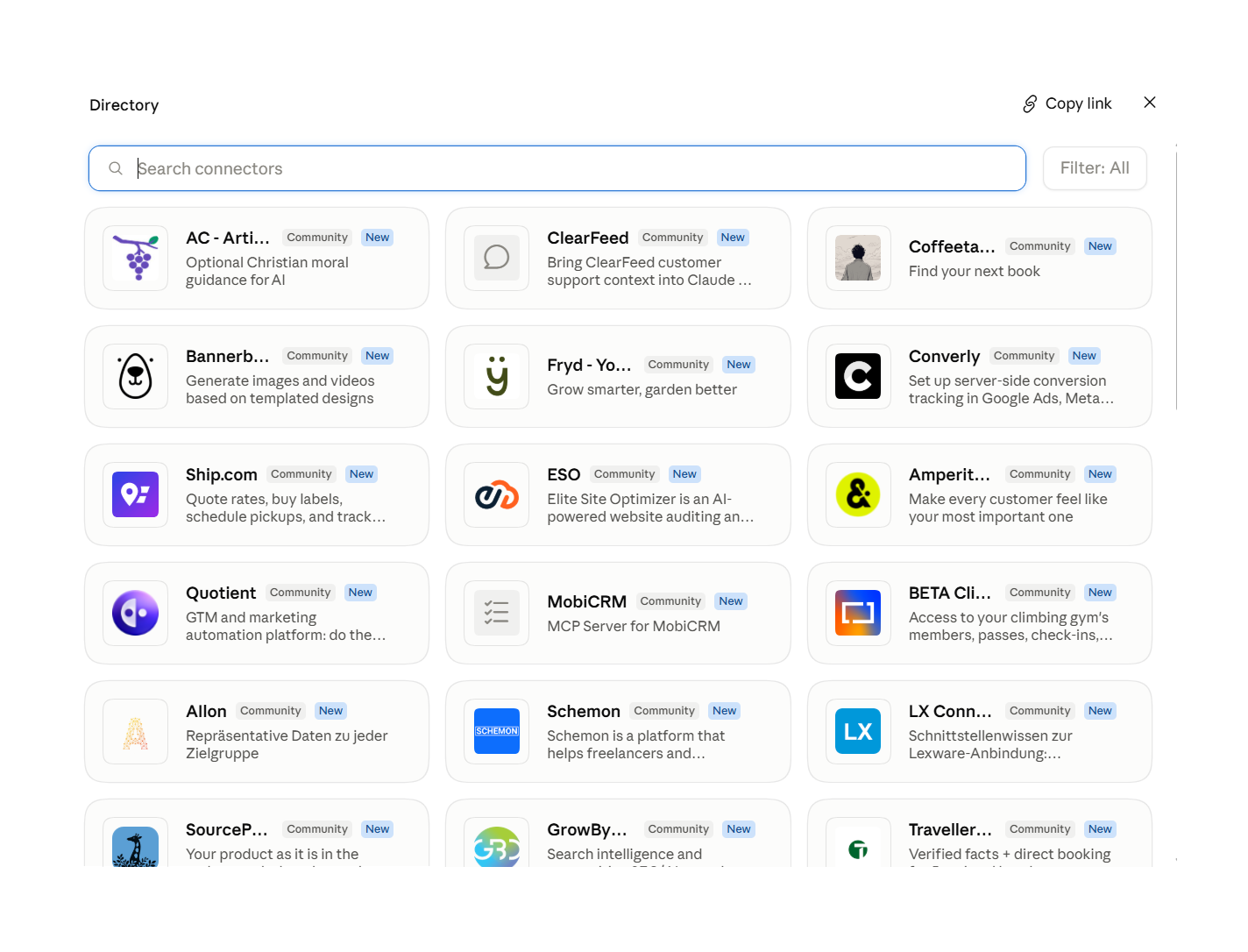The image size is (1248, 952).
Task: Click the ESO orange and navy logo
Action: 497,494
